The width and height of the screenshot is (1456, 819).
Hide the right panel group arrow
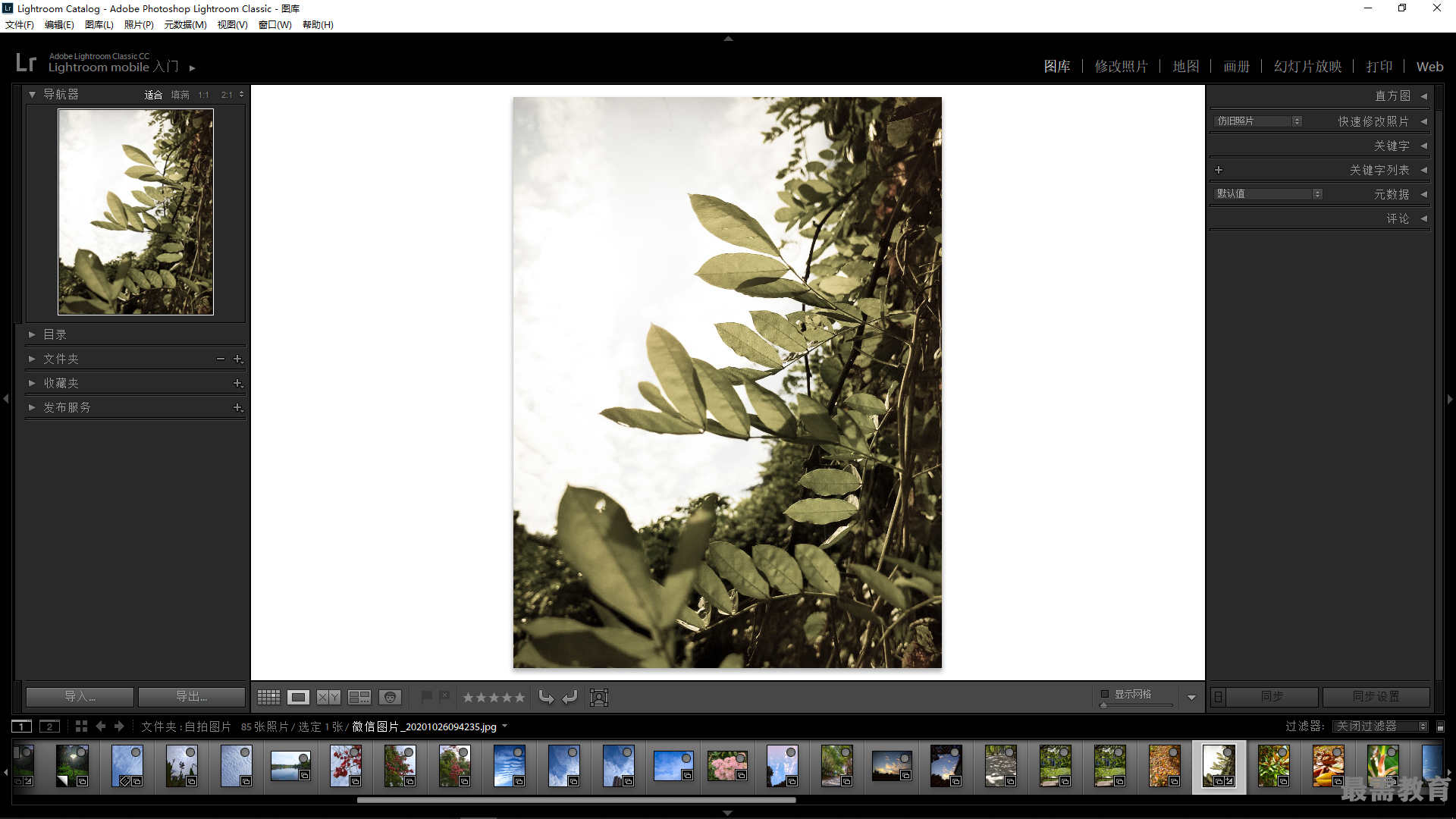point(1450,399)
